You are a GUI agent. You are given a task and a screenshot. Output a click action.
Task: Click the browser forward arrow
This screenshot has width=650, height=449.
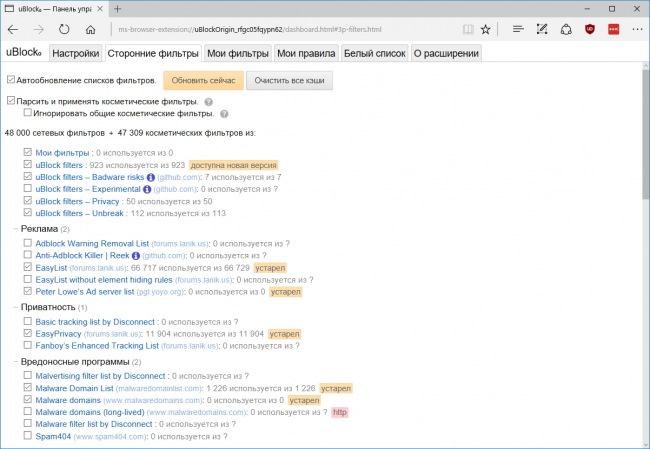tap(39, 29)
